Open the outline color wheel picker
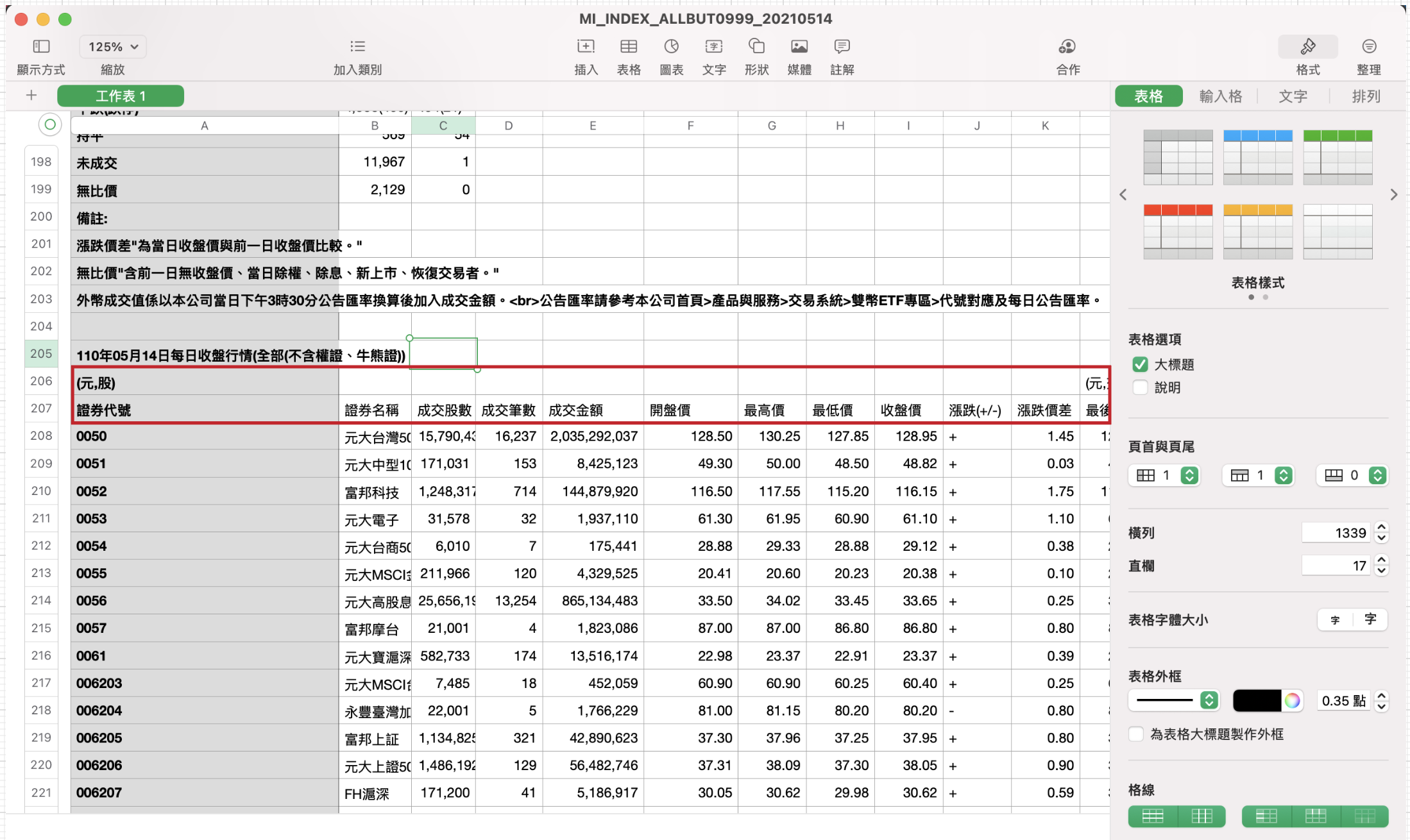This screenshot has height=840, width=1410. pyautogui.click(x=1292, y=700)
